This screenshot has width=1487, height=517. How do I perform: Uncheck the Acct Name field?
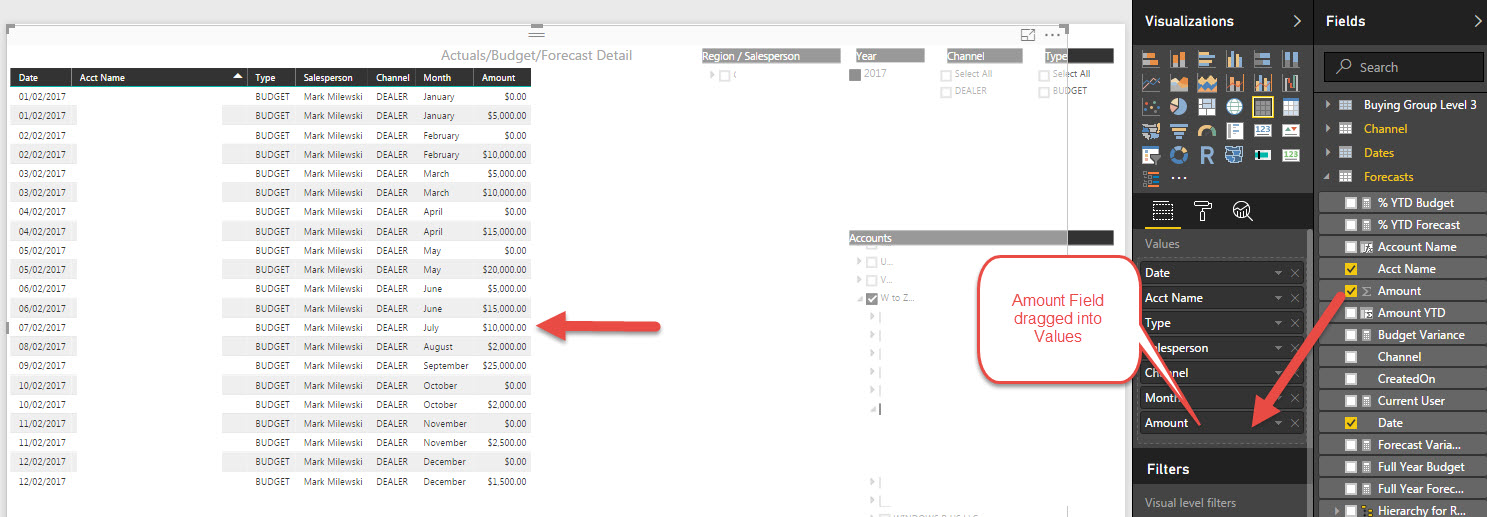point(1351,269)
